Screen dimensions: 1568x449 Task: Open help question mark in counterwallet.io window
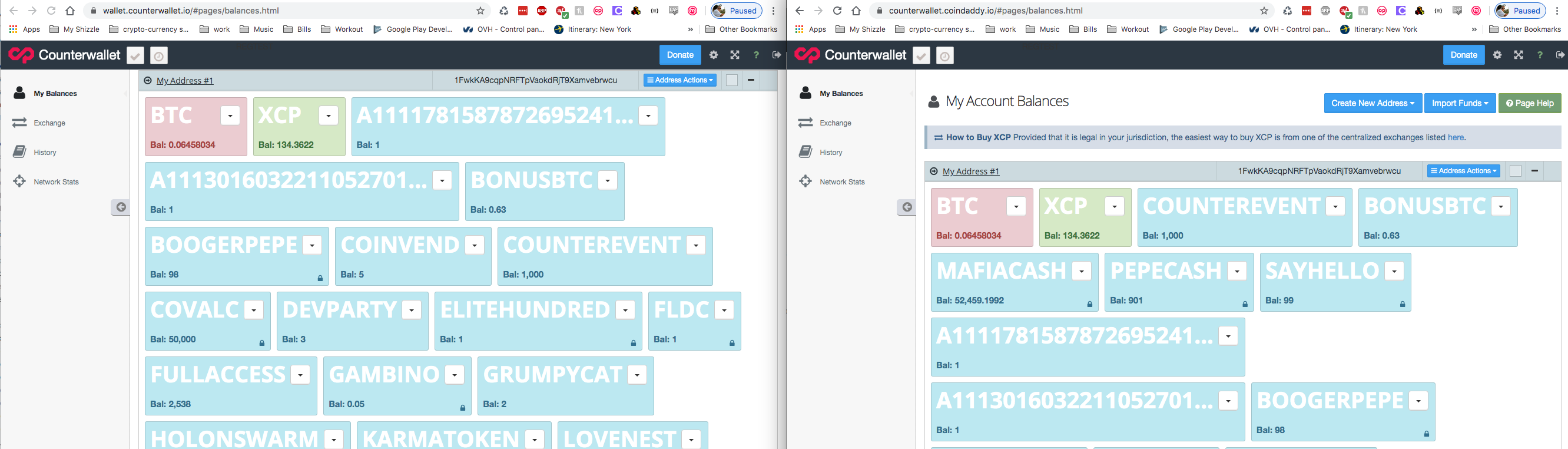(756, 55)
